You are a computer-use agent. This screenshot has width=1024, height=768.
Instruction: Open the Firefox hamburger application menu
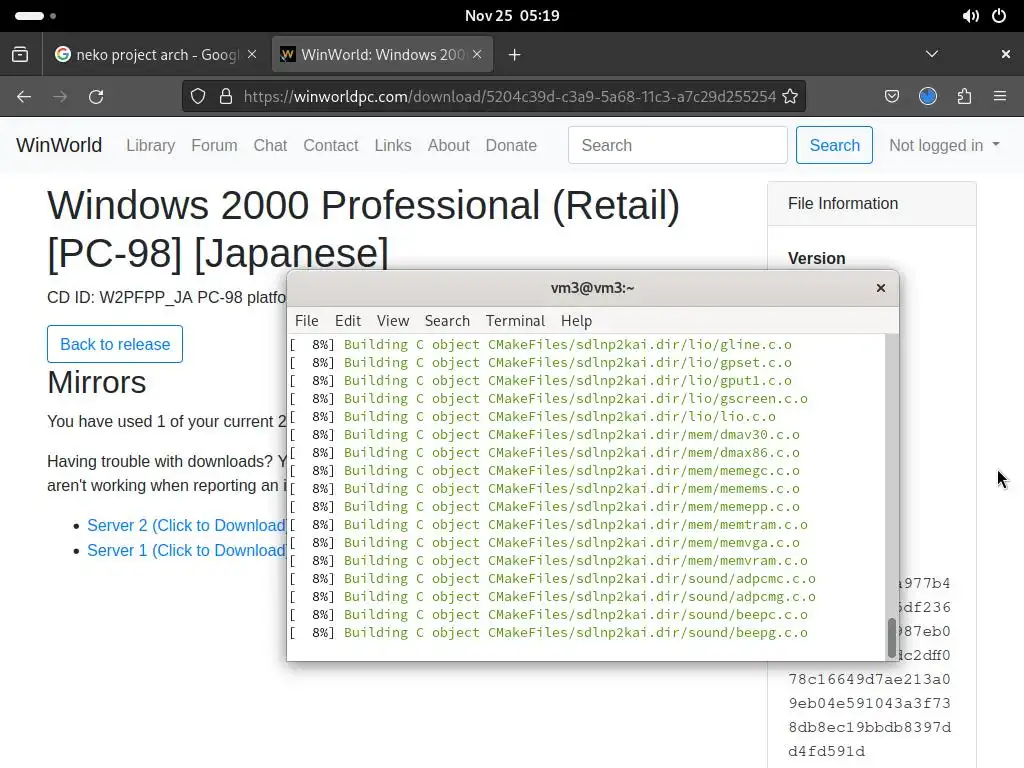(x=1000, y=97)
